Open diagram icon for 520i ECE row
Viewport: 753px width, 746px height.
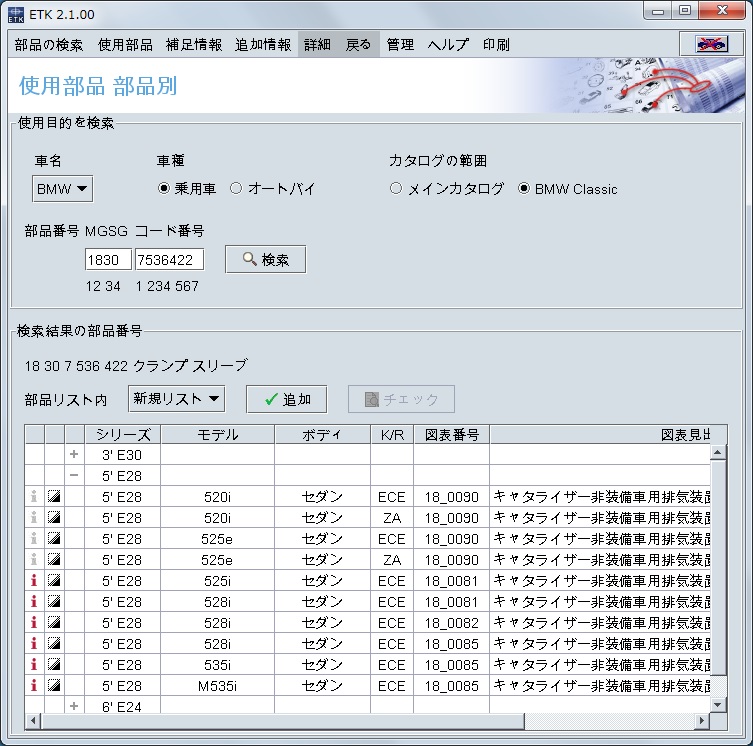click(54, 496)
